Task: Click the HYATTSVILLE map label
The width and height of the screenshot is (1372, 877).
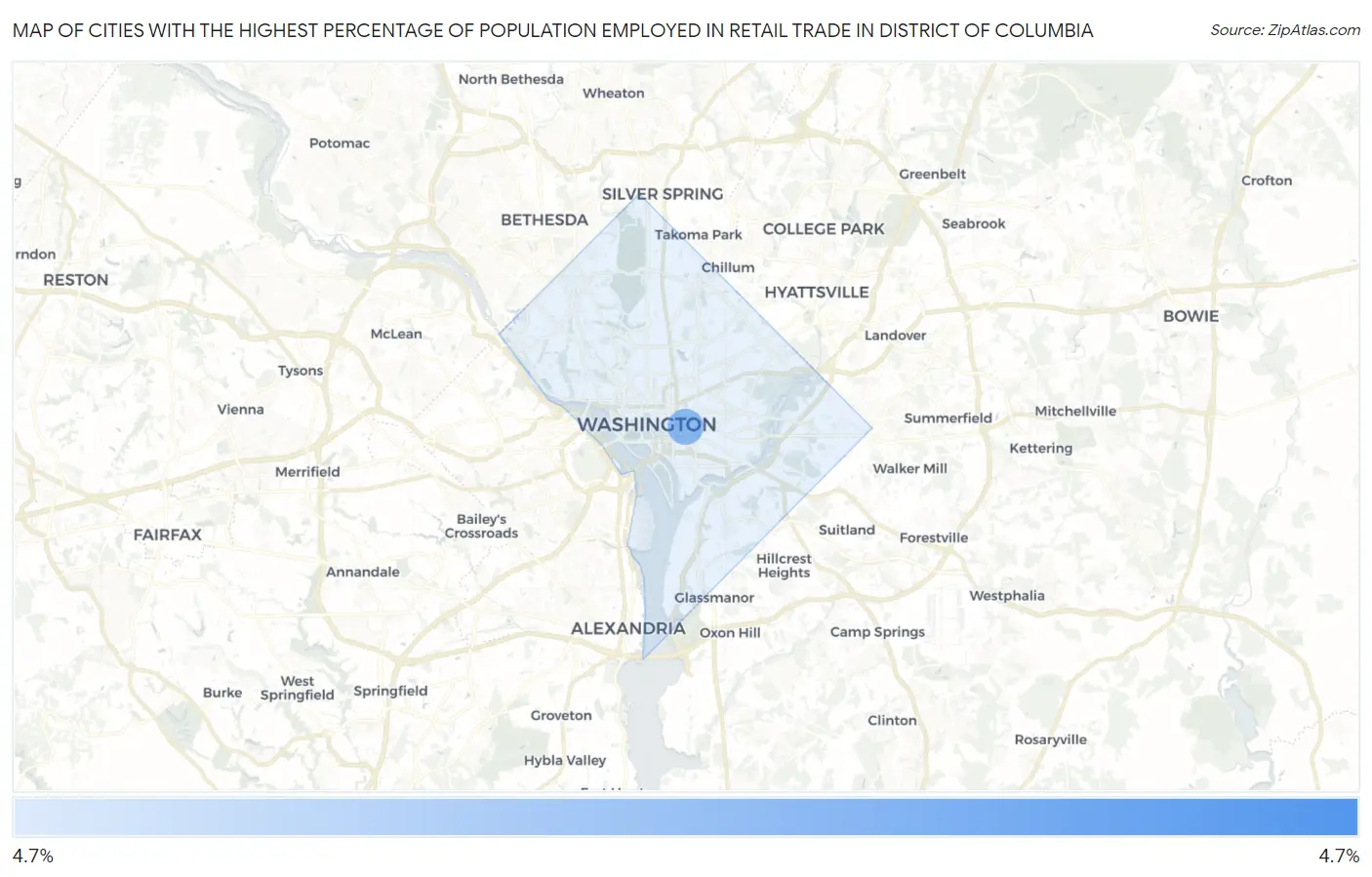Action: tap(817, 292)
